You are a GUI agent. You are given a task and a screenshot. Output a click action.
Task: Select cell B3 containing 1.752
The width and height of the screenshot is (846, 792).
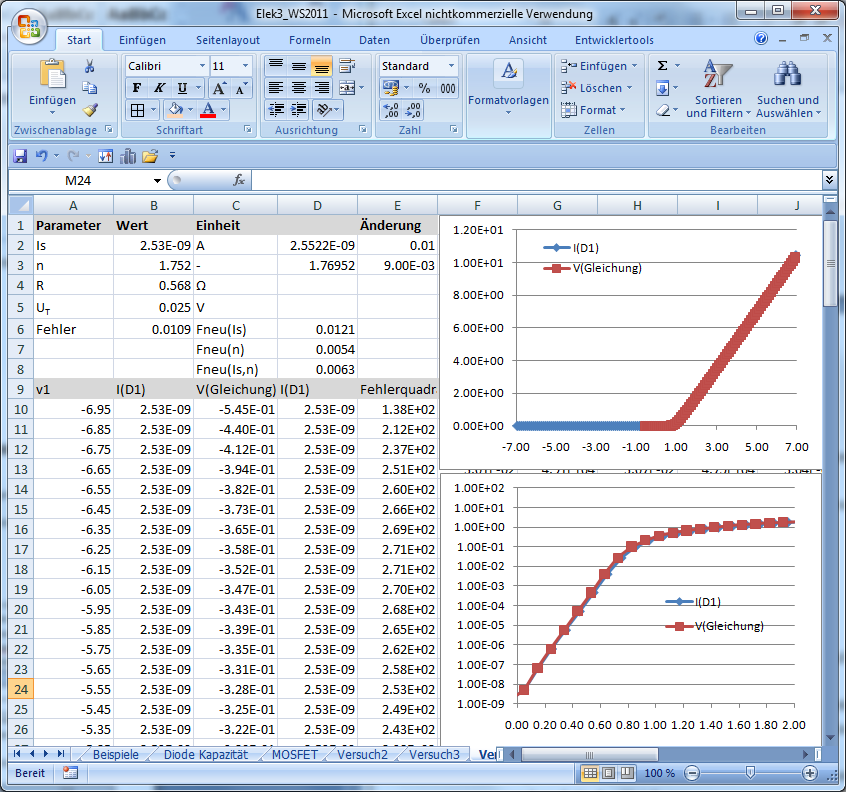(153, 265)
